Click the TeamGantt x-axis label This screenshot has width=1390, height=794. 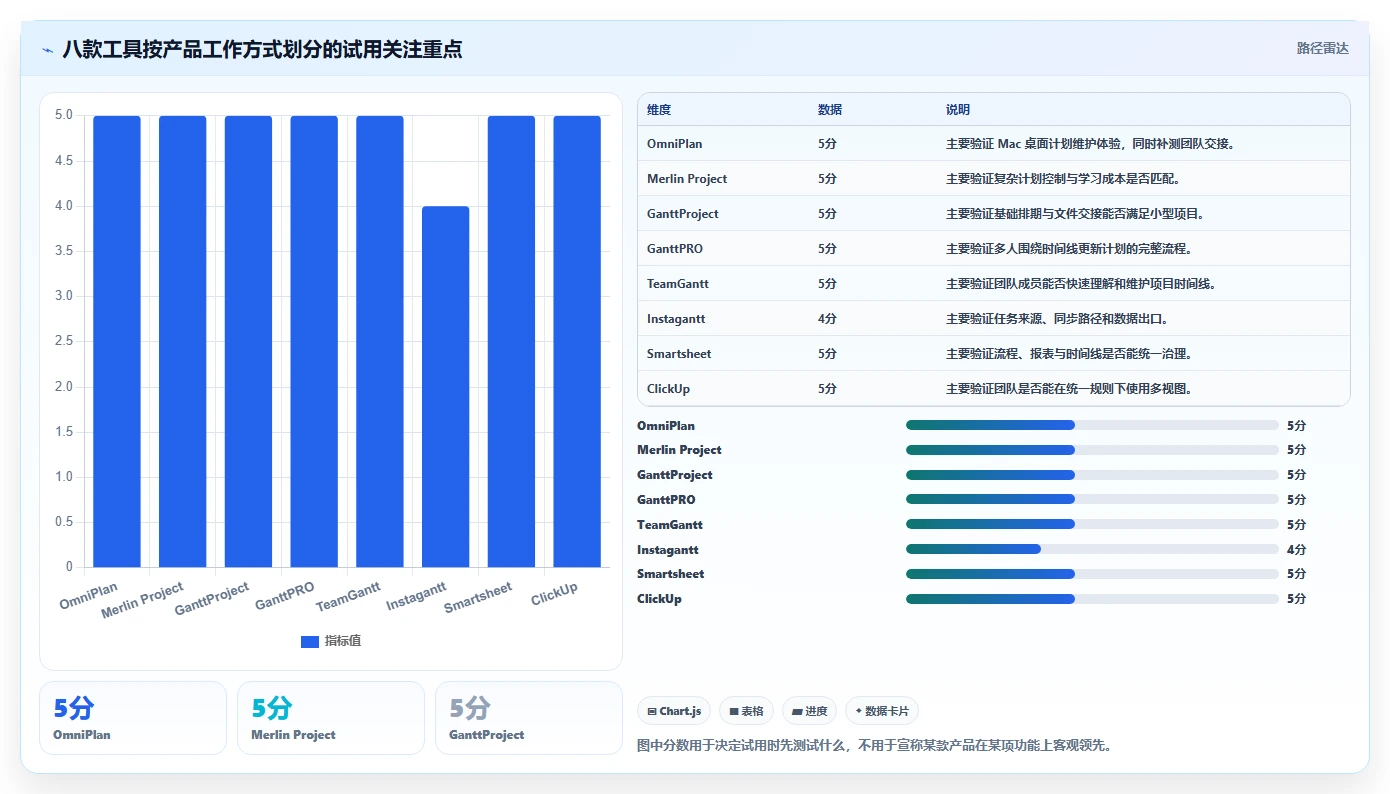click(348, 598)
